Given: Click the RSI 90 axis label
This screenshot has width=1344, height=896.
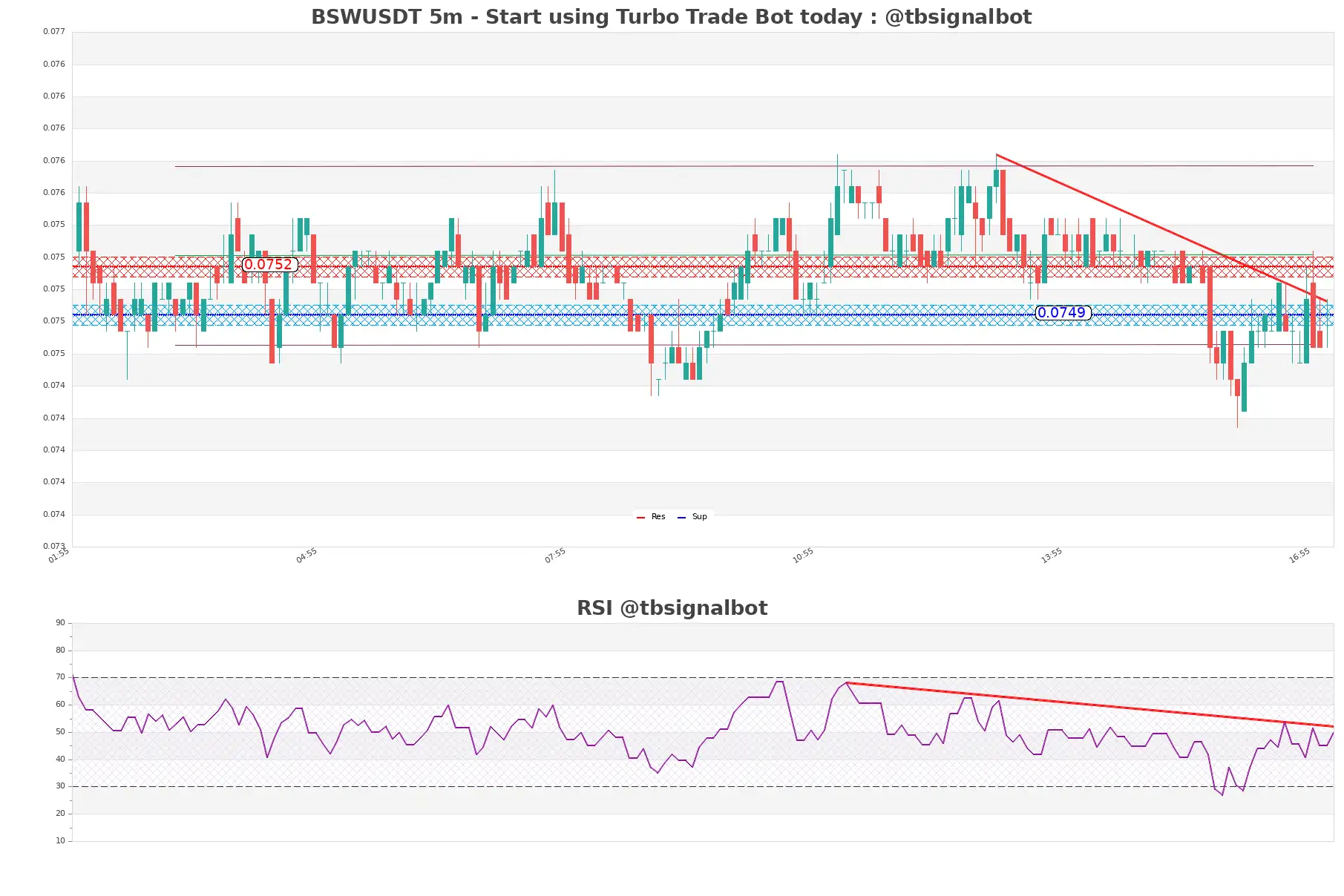Looking at the screenshot, I should [61, 623].
